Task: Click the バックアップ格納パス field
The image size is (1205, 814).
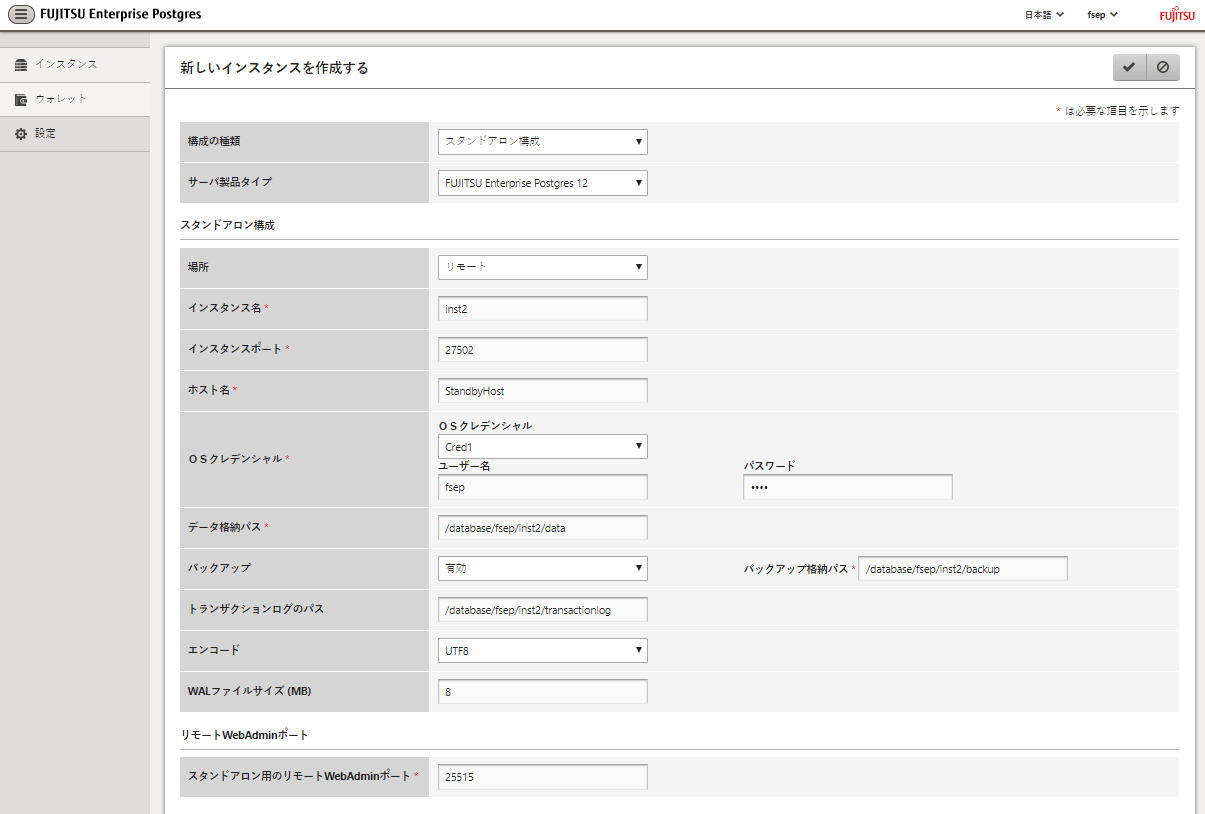Action: (963, 569)
